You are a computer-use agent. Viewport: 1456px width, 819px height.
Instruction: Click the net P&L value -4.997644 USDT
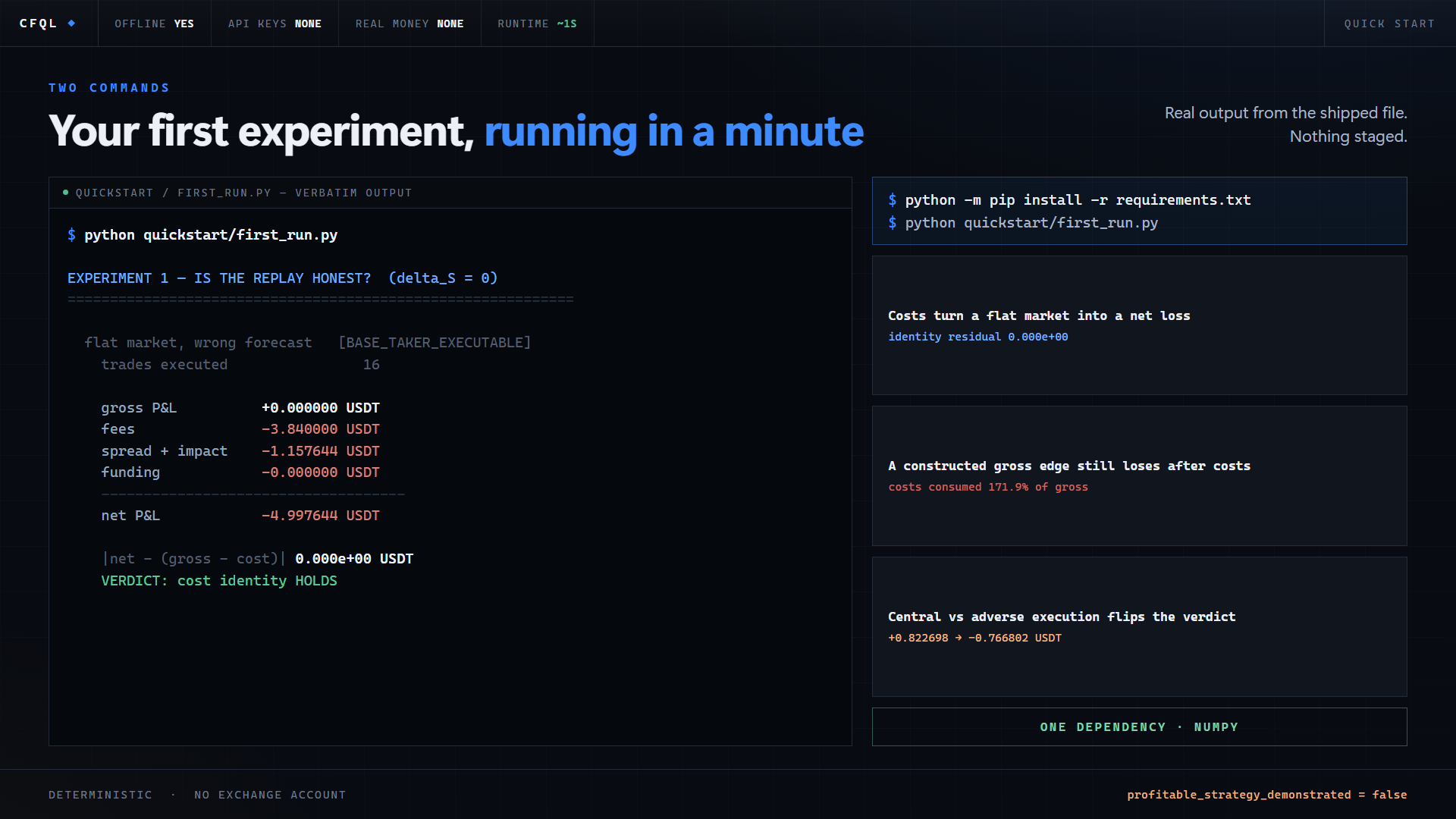click(x=321, y=516)
